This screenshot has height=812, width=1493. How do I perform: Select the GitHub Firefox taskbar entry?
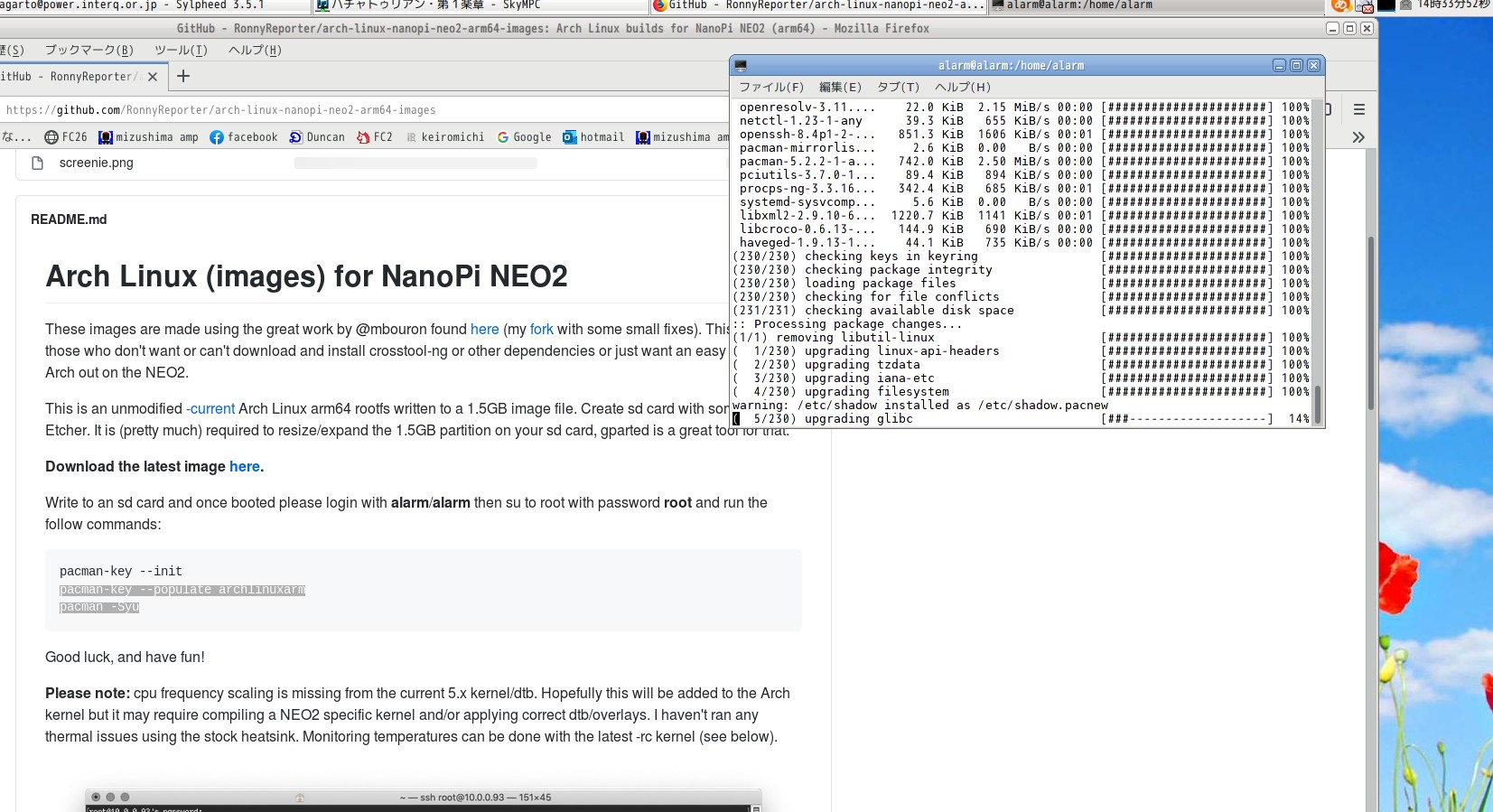pyautogui.click(x=818, y=5)
